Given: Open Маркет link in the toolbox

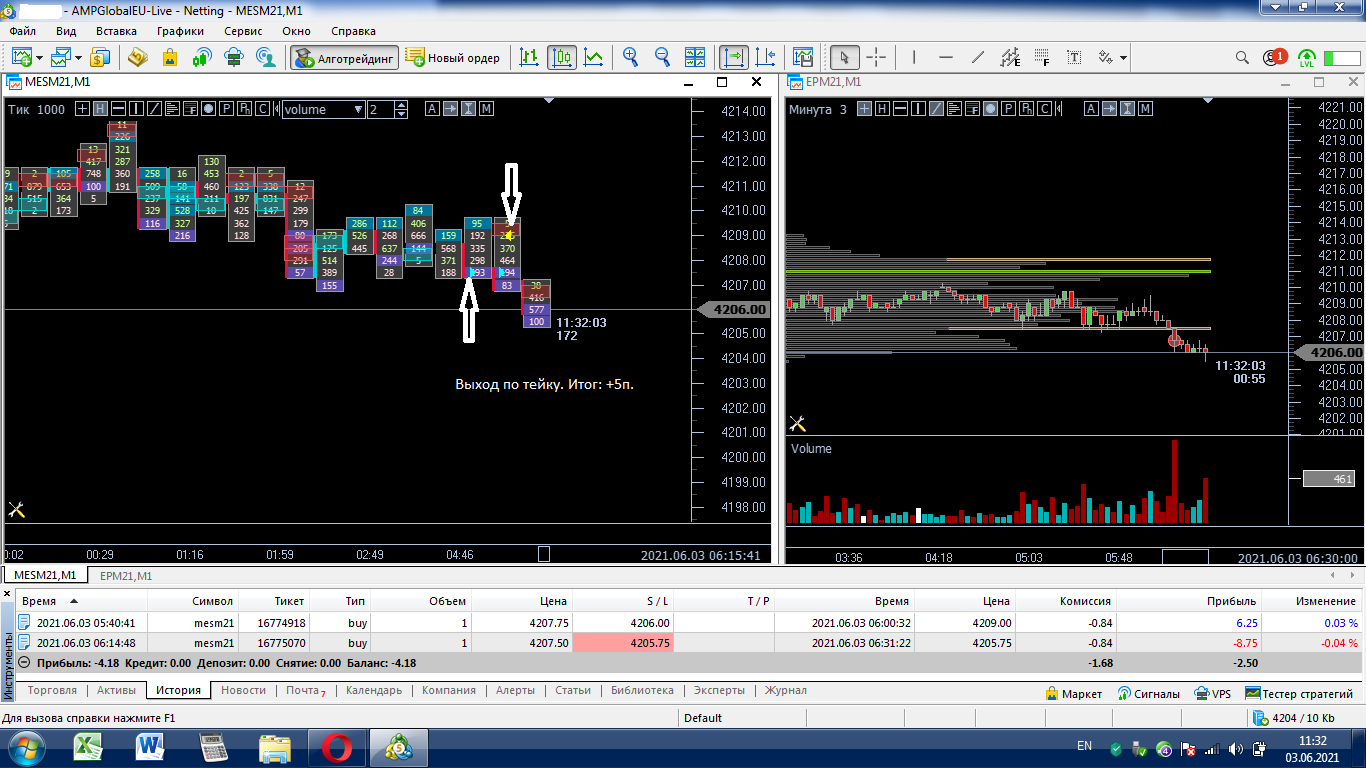Looking at the screenshot, I should (x=1073, y=693).
